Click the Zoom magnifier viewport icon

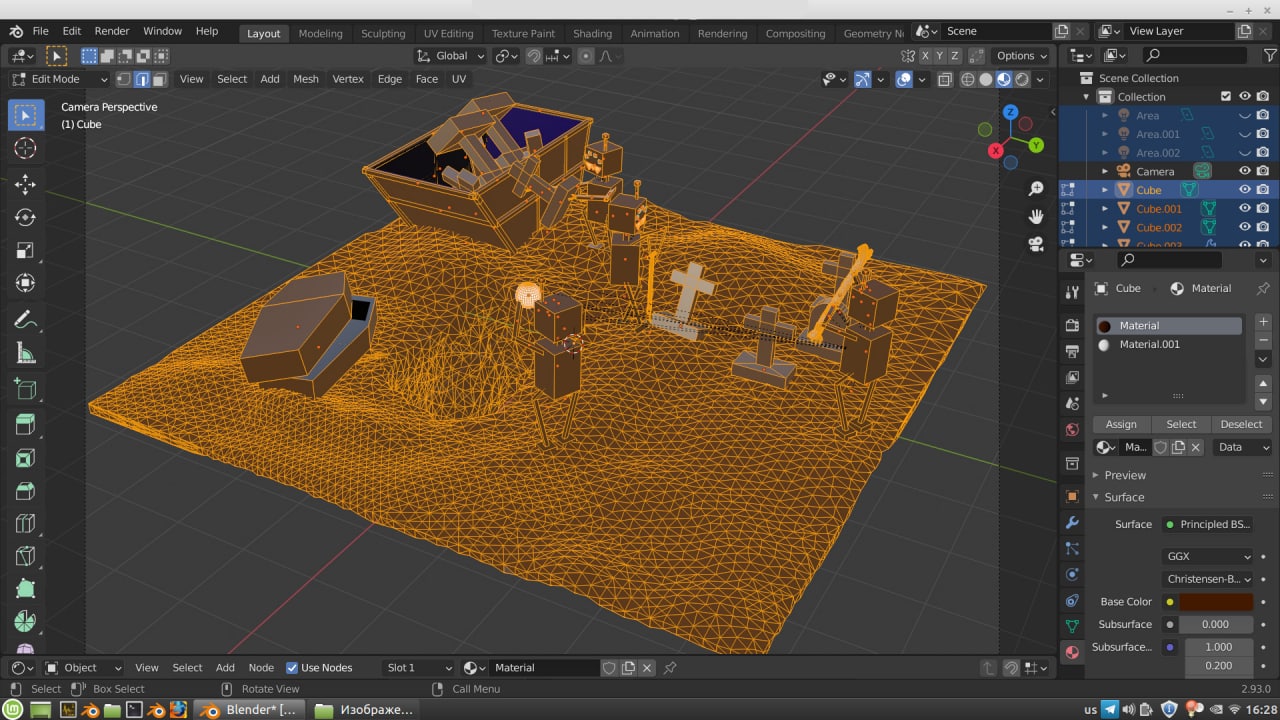[1036, 189]
